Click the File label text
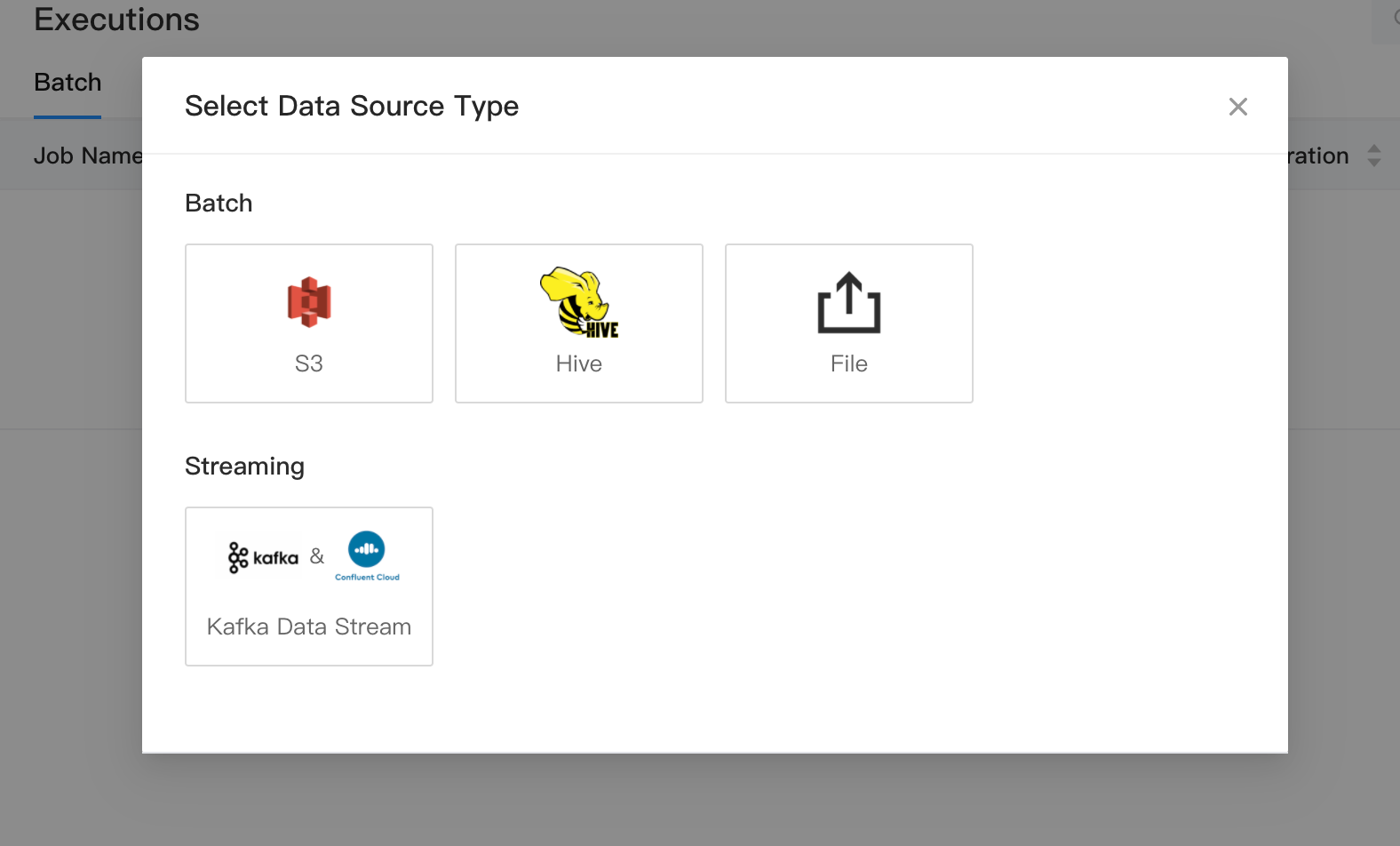1400x846 pixels. [849, 363]
